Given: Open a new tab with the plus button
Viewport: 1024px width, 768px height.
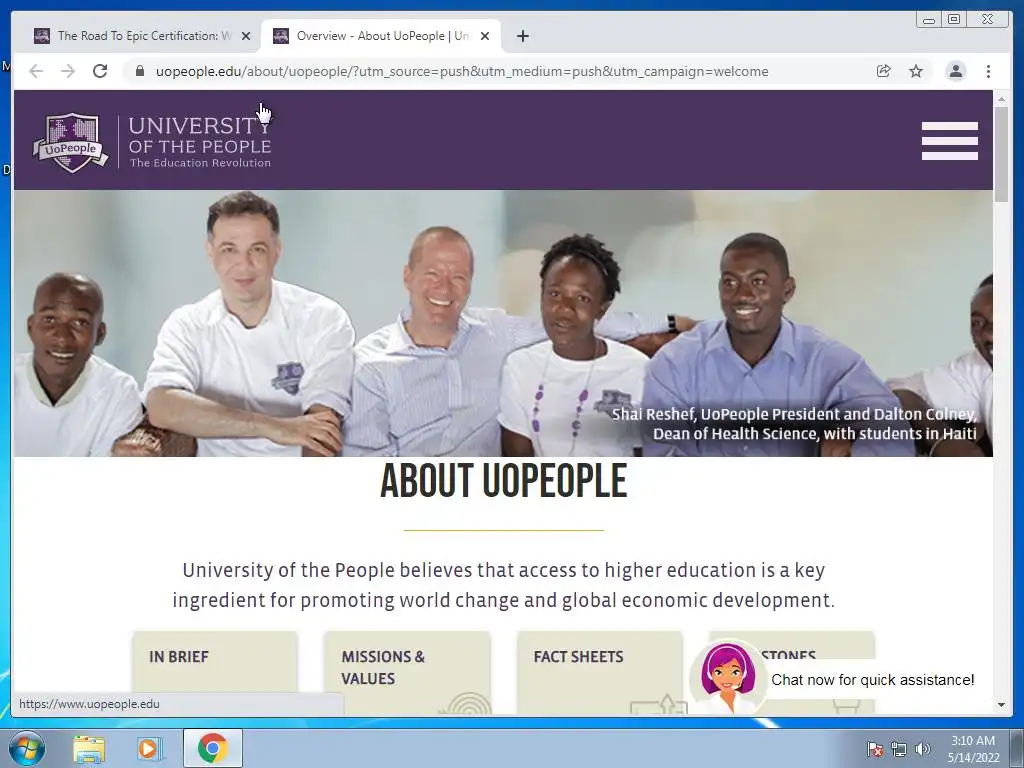Looking at the screenshot, I should tap(522, 36).
